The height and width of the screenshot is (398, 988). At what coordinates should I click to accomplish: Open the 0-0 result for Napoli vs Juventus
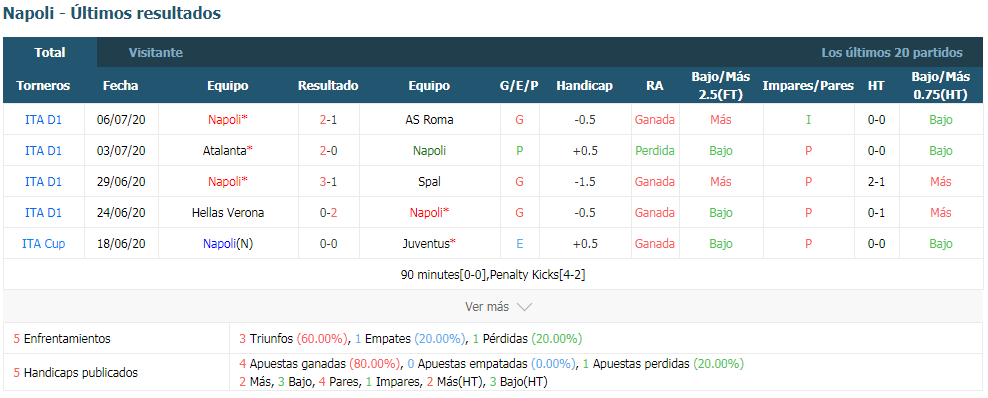pyautogui.click(x=328, y=244)
